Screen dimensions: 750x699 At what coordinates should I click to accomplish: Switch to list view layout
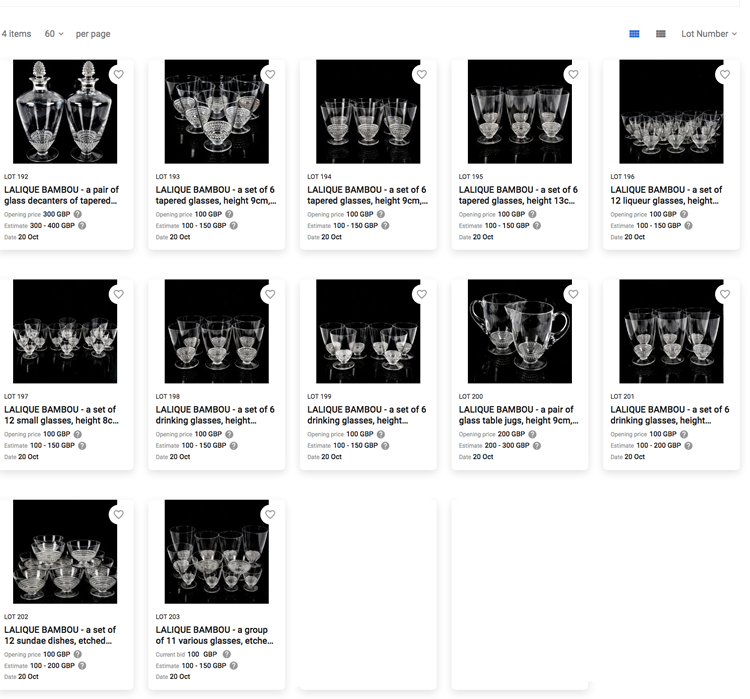click(661, 34)
